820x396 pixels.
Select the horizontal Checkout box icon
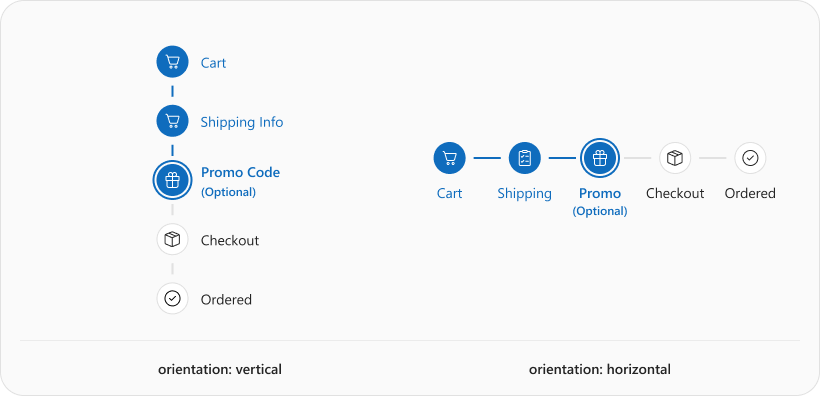coord(675,158)
